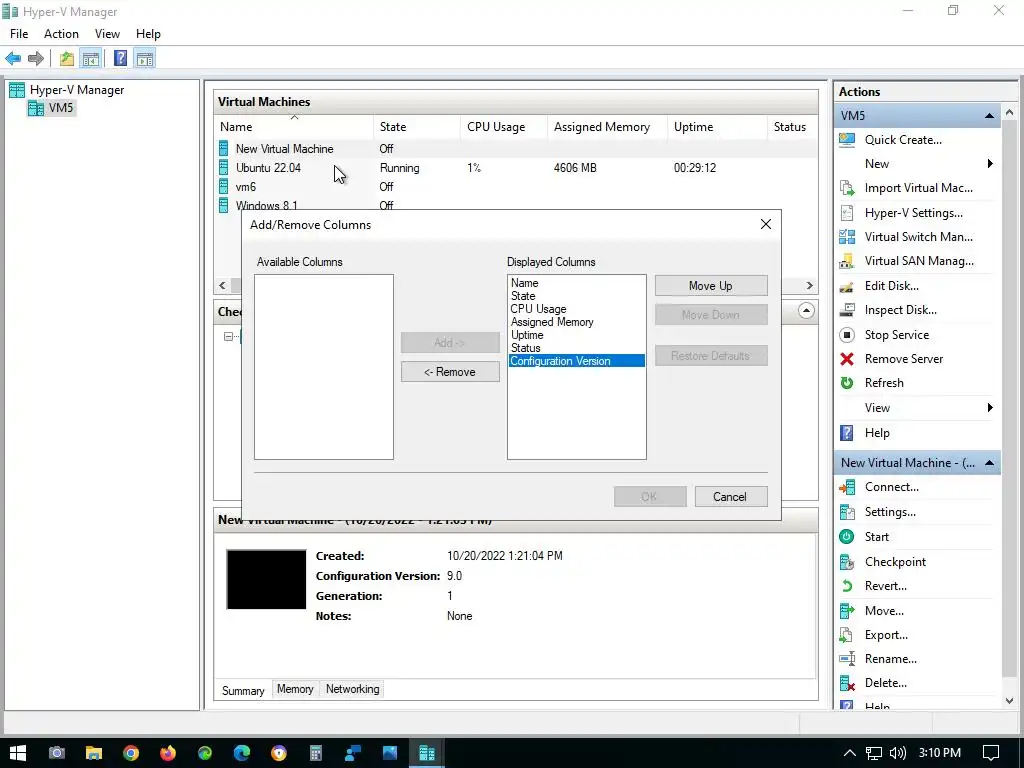Screen dimensions: 1024x768
Task: Expand the New submenu arrow in Actions
Action: tap(990, 164)
